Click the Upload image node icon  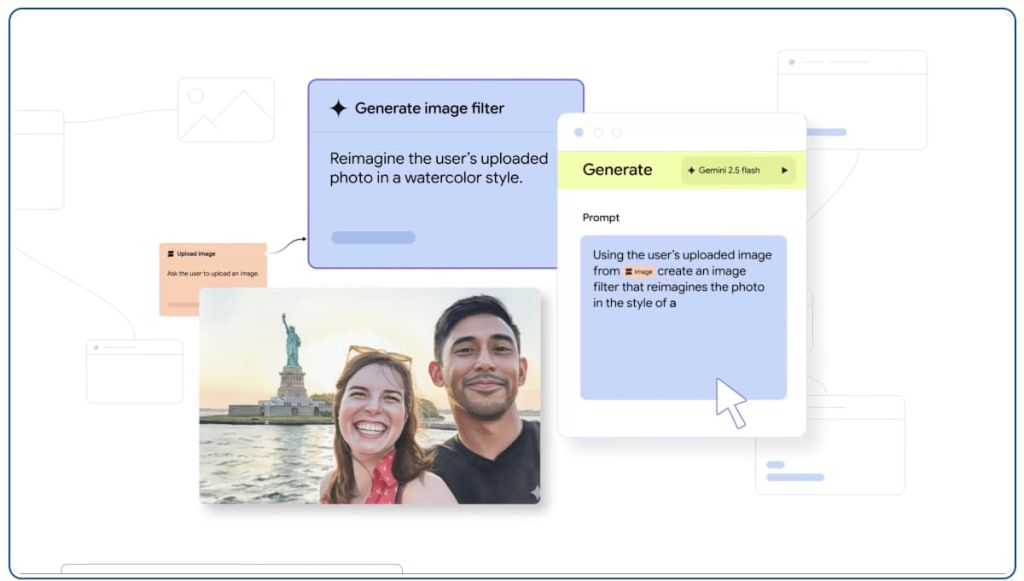coord(170,254)
